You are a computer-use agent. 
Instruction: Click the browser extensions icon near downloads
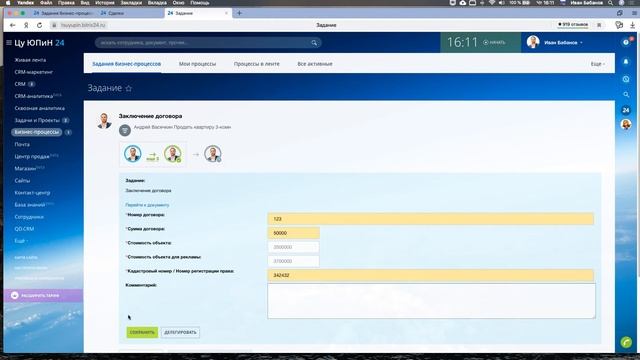pyautogui.click(x=619, y=25)
